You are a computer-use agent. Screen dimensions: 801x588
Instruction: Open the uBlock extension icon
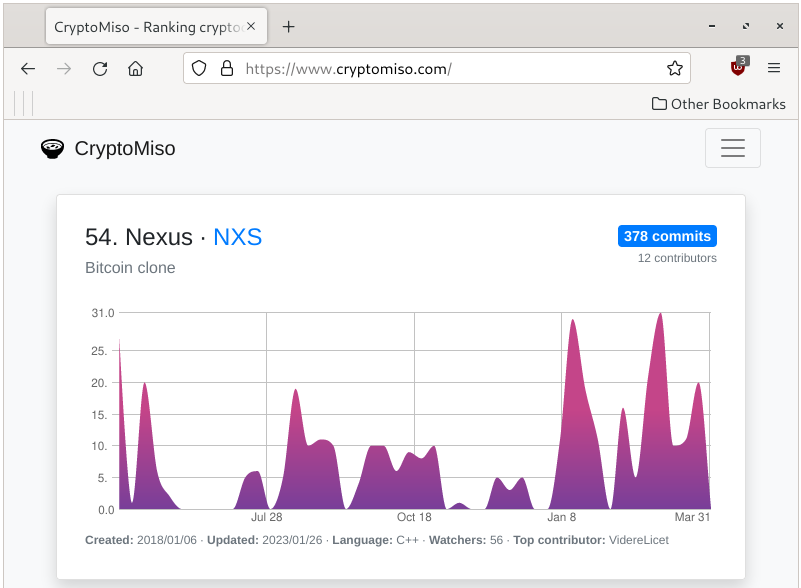738,67
